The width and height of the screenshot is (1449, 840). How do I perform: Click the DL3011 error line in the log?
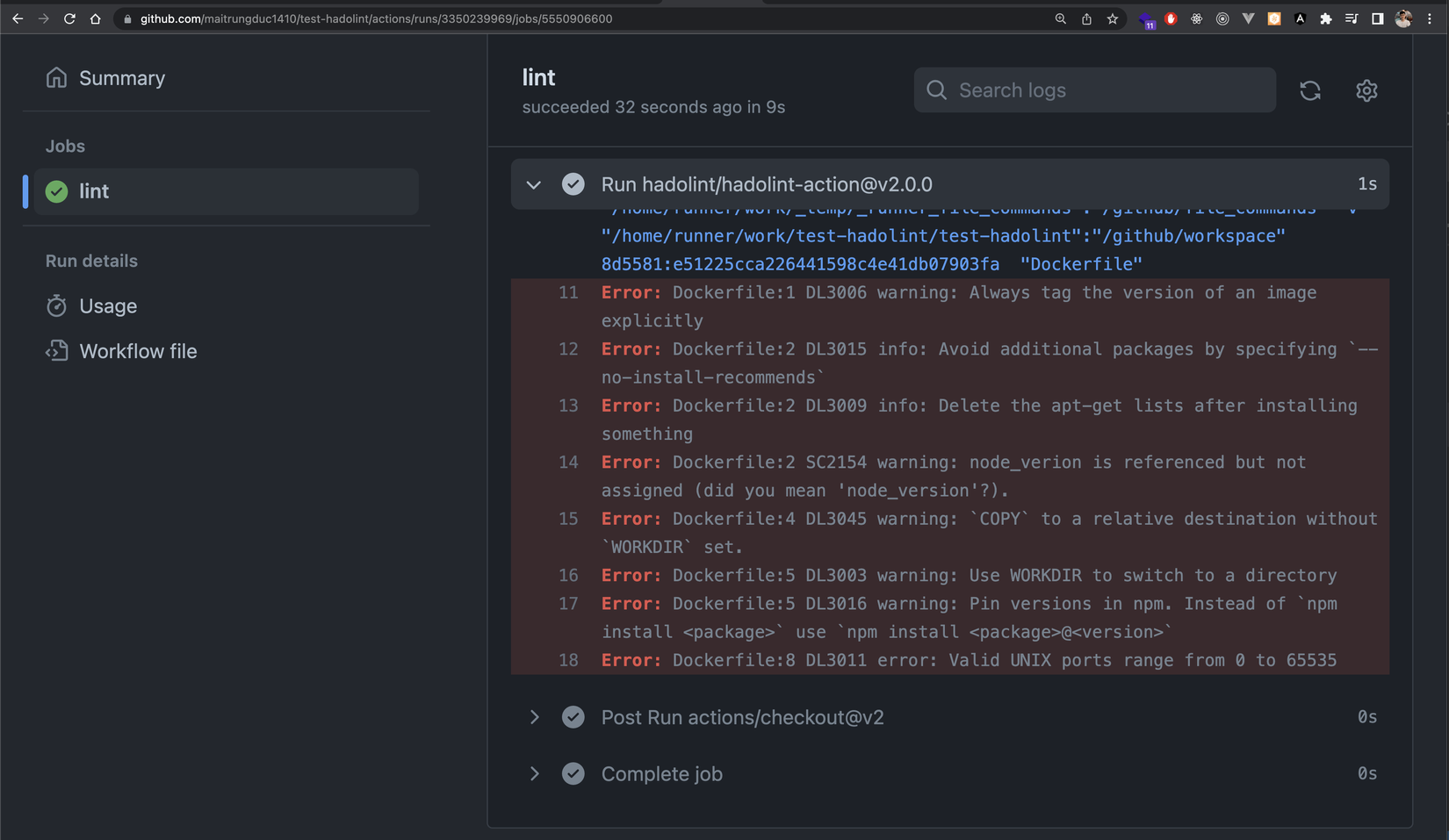966,660
